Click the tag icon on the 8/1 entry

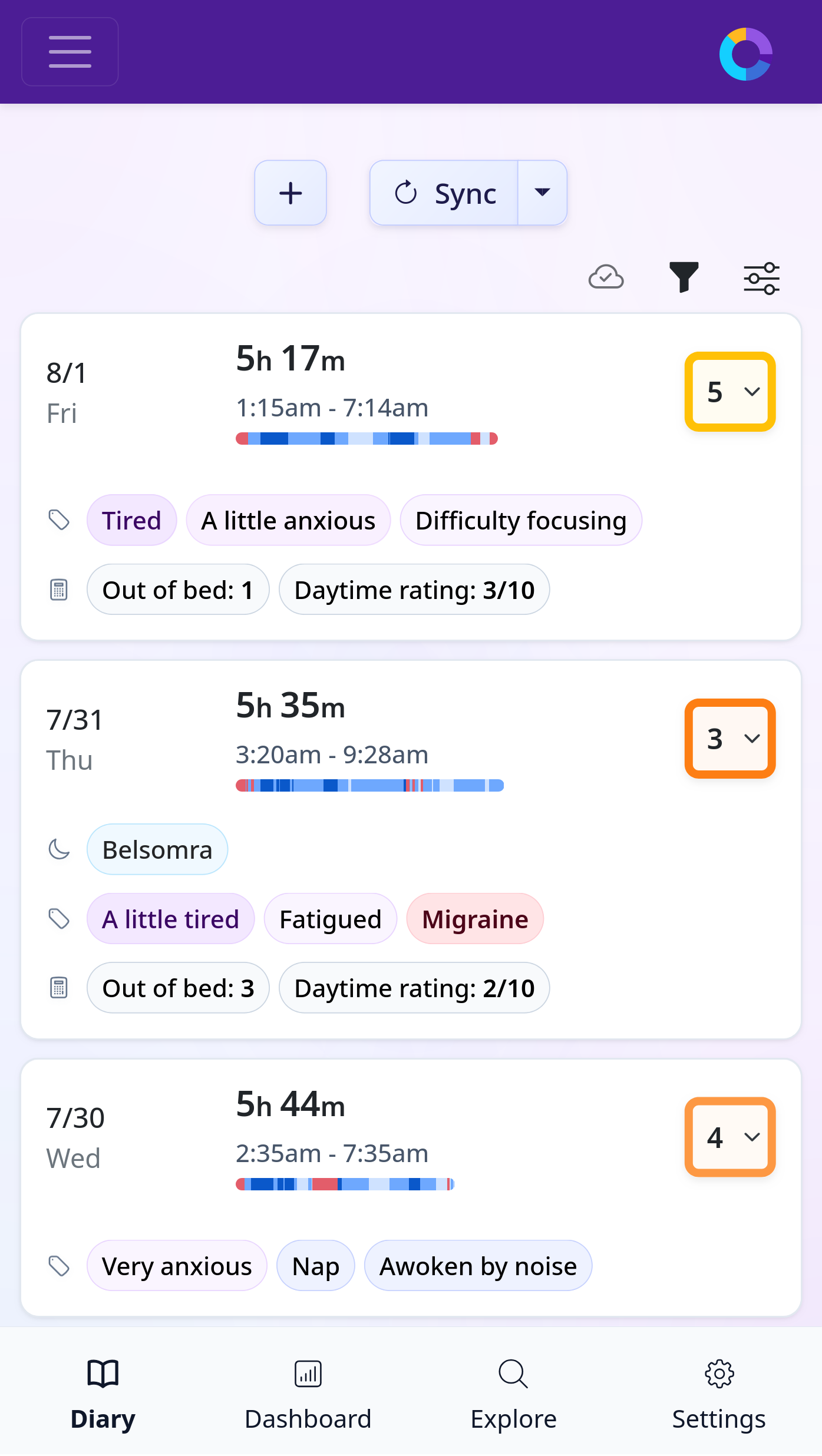coord(59,519)
